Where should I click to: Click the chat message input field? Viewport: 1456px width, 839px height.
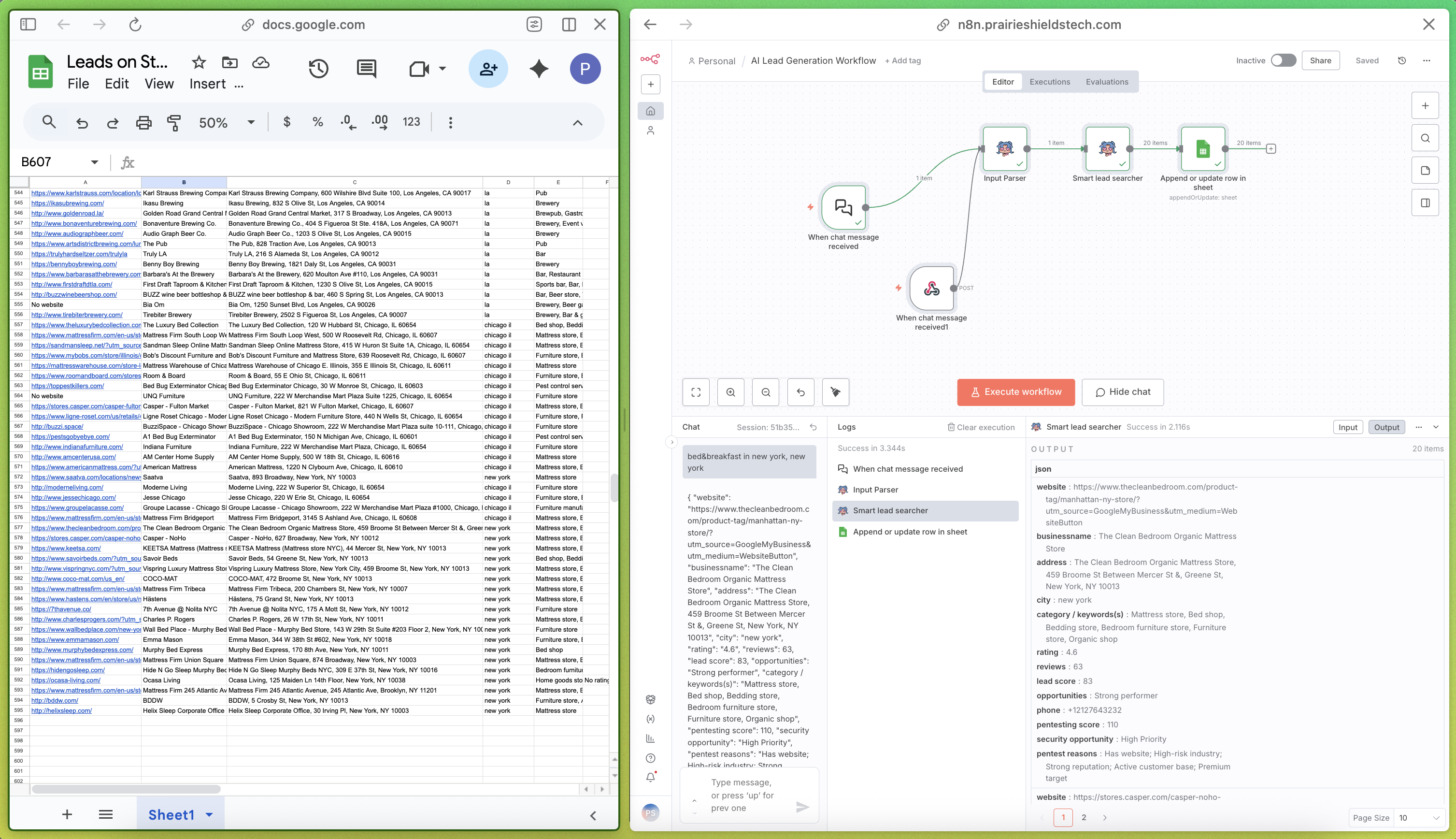[x=743, y=795]
